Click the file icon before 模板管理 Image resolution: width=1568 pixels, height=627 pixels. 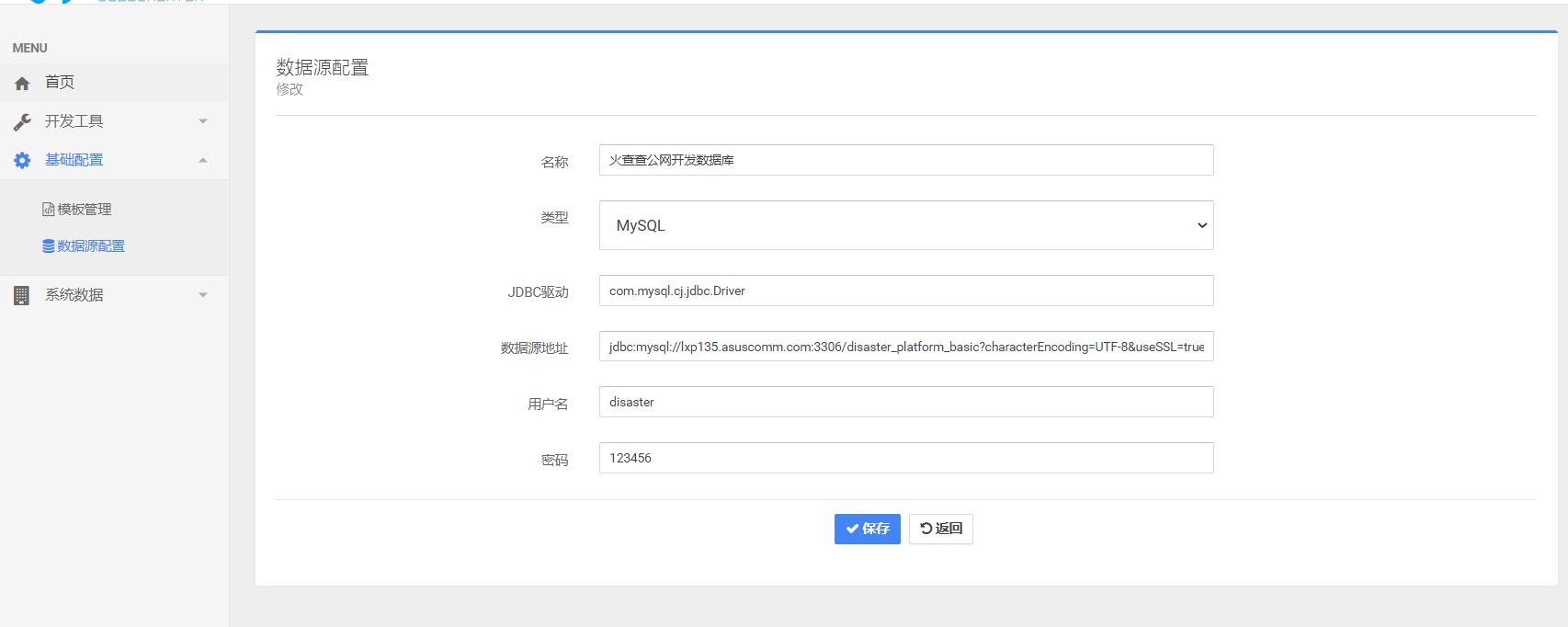48,210
